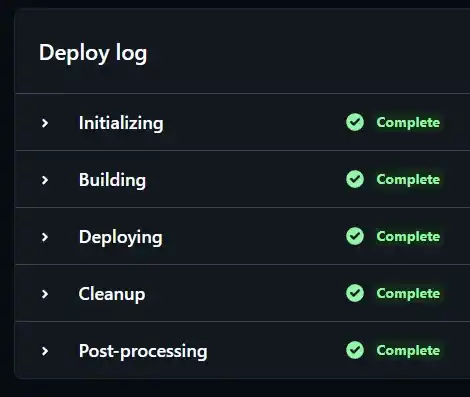Viewport: 470px width, 397px height.
Task: Click the green checkmark icon for Deploying
Action: point(355,236)
